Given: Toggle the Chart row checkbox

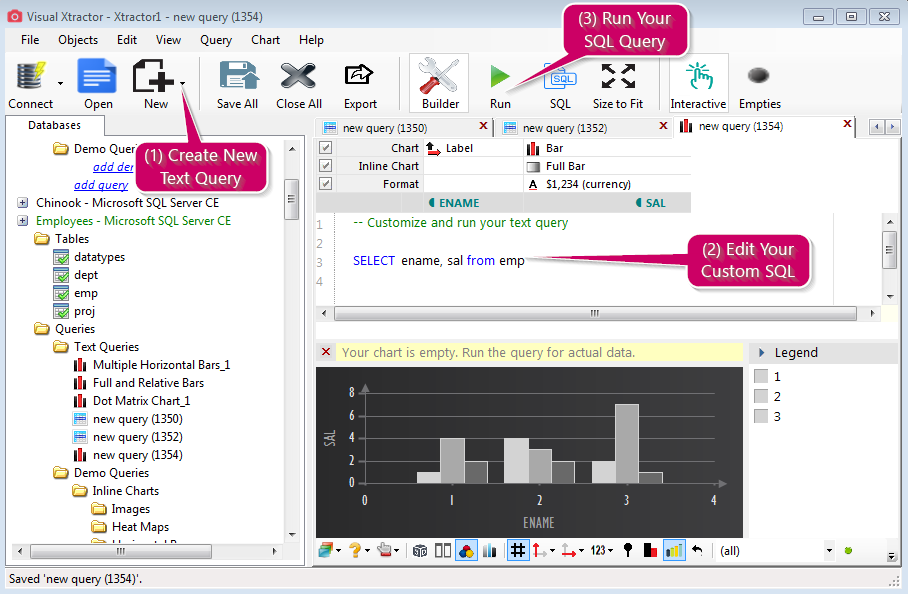Looking at the screenshot, I should [325, 147].
